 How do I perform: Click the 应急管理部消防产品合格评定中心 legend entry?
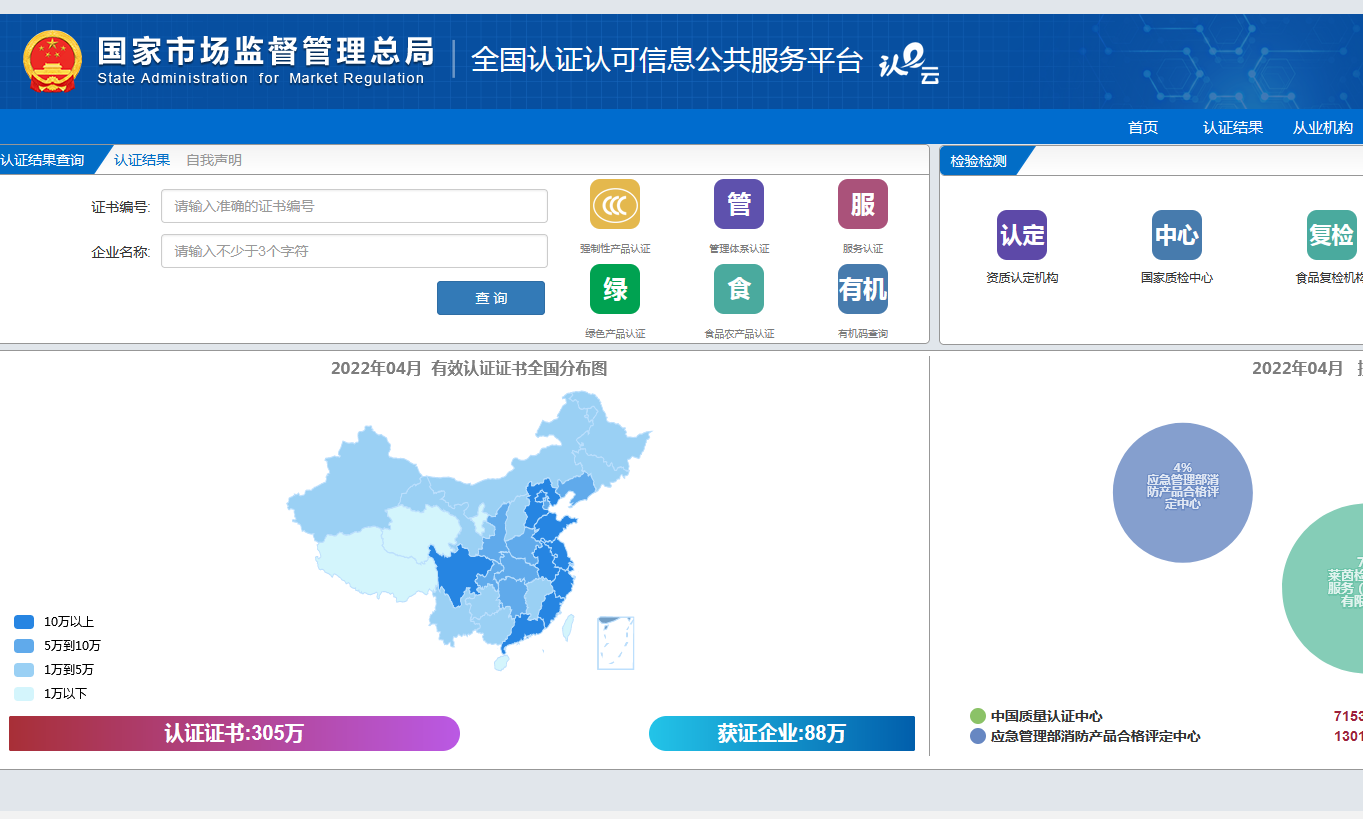[x=1086, y=736]
